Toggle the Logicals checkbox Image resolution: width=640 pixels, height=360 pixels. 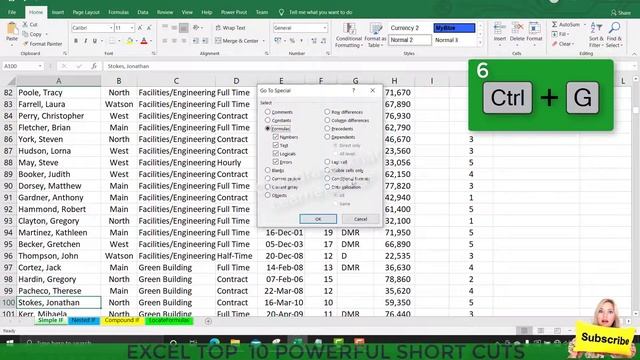276,153
